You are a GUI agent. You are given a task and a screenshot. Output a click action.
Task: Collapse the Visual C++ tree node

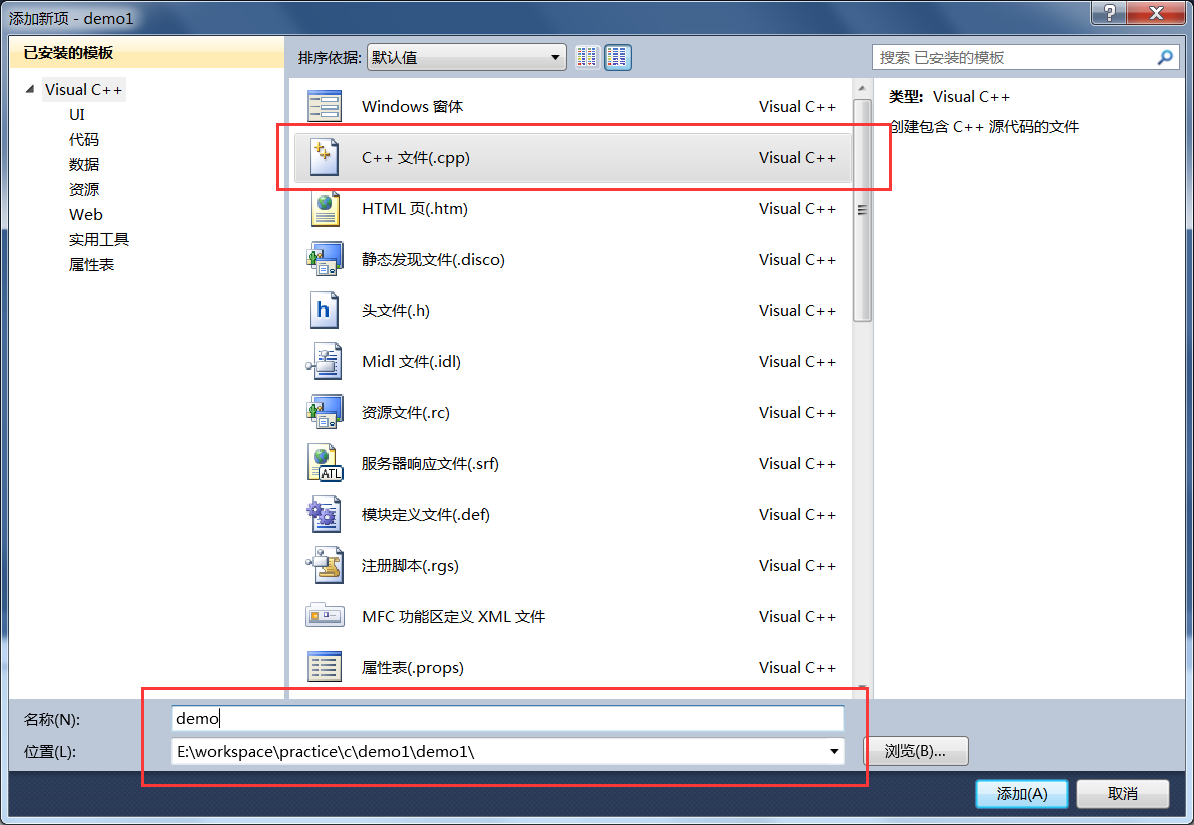(30, 89)
